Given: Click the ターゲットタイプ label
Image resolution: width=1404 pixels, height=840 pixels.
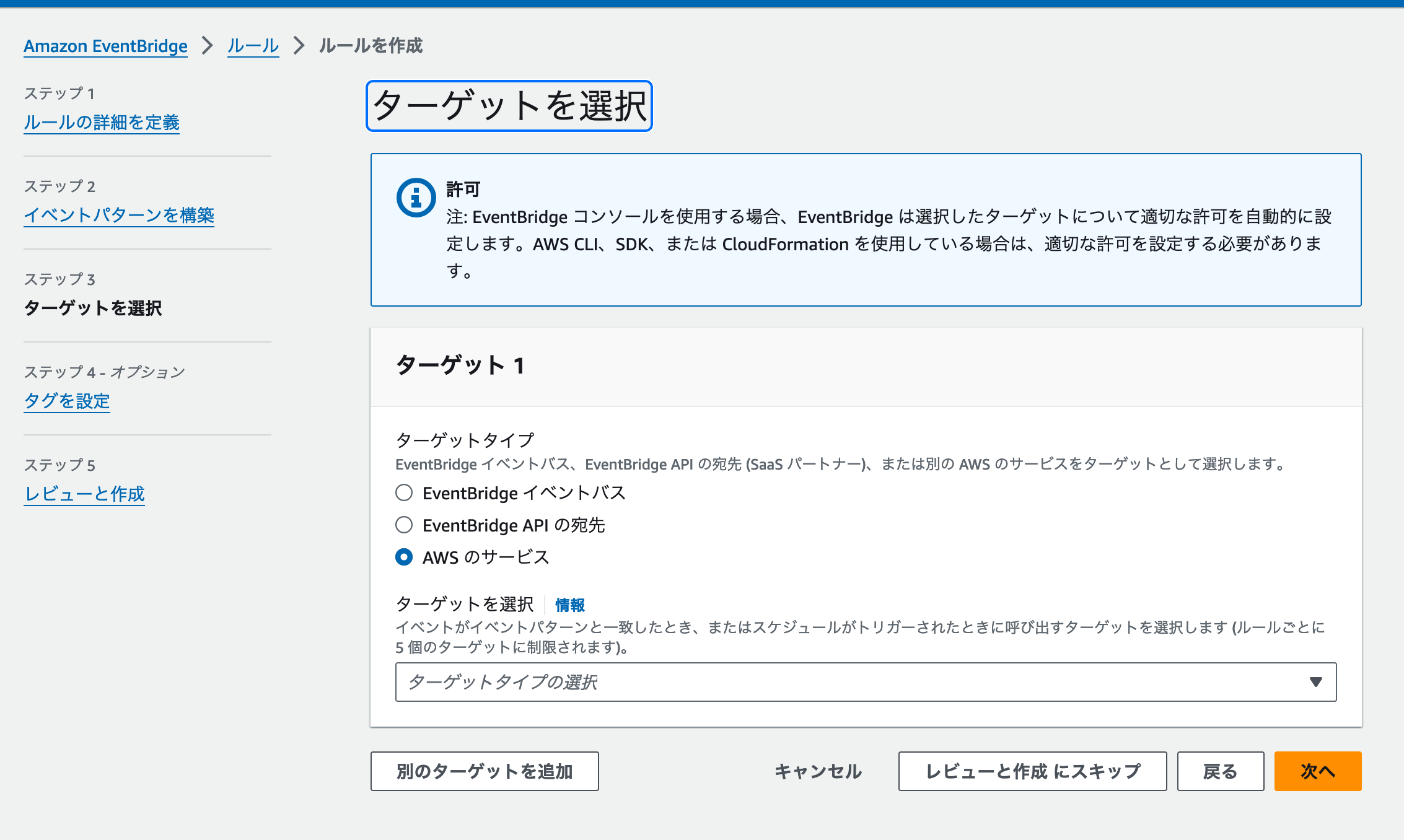Looking at the screenshot, I should [465, 440].
